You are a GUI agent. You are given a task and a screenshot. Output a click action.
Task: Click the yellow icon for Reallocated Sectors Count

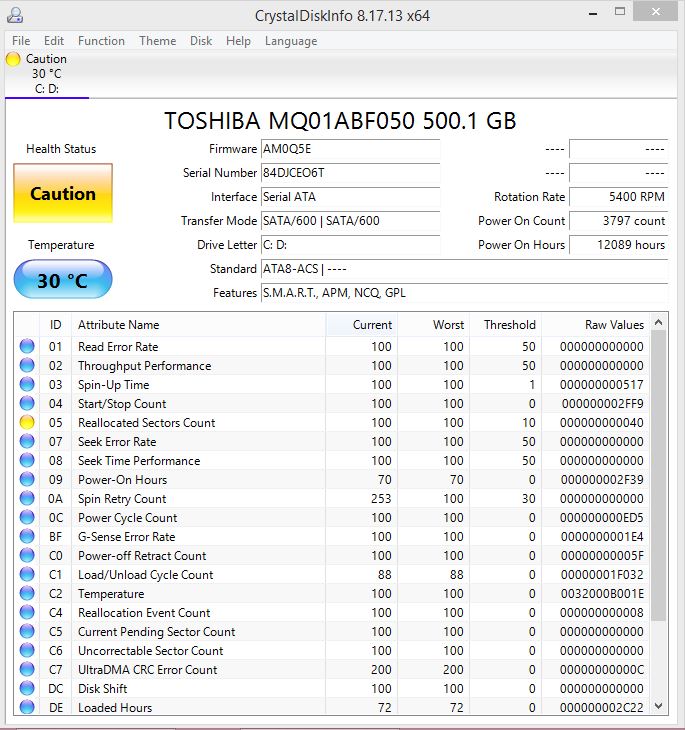click(27, 422)
